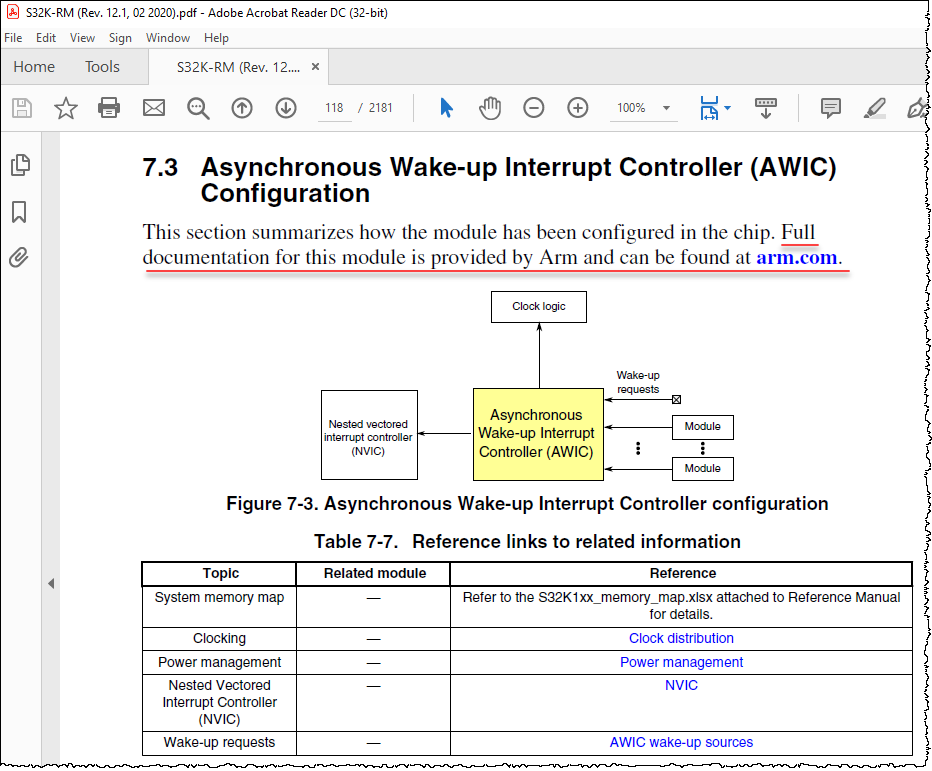Screen dimensions: 932x771
Task: Click the Clocking topic cell
Action: tap(219, 638)
